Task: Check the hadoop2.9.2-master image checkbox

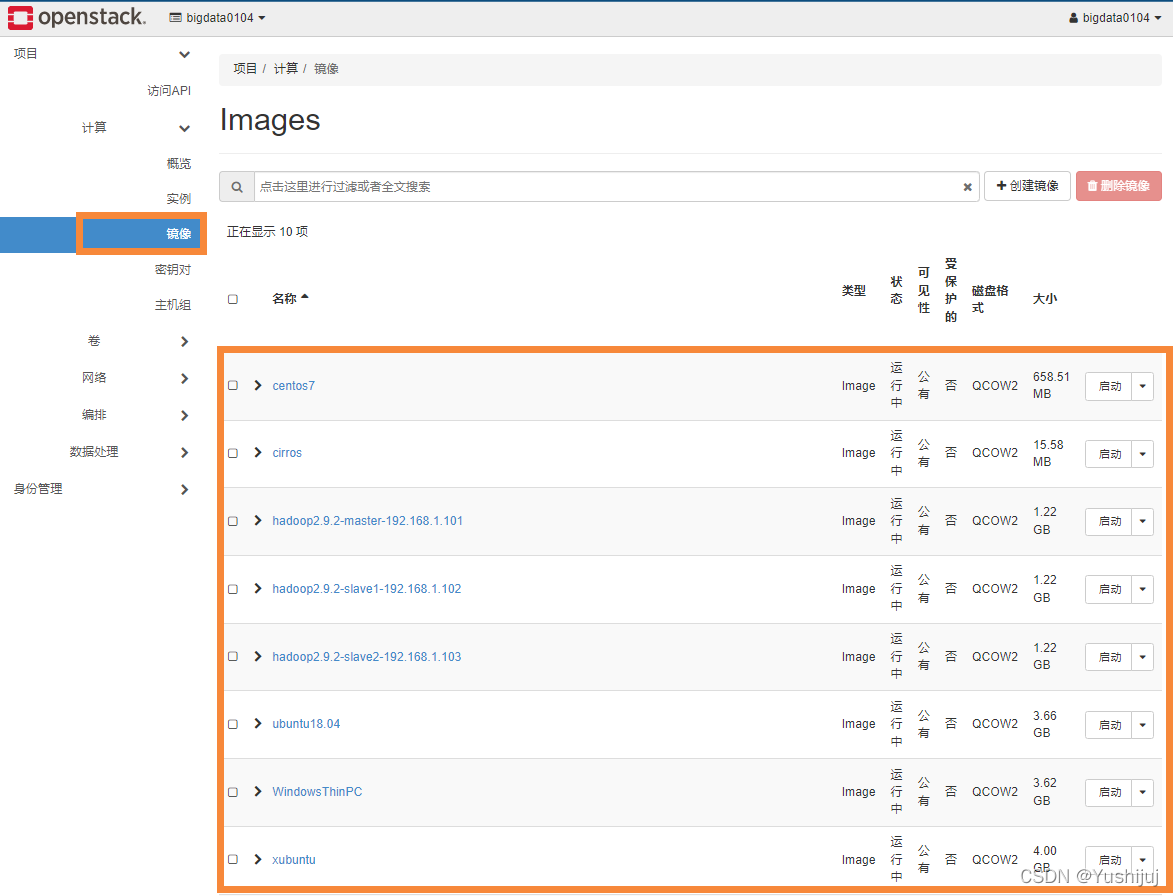Action: [x=233, y=521]
